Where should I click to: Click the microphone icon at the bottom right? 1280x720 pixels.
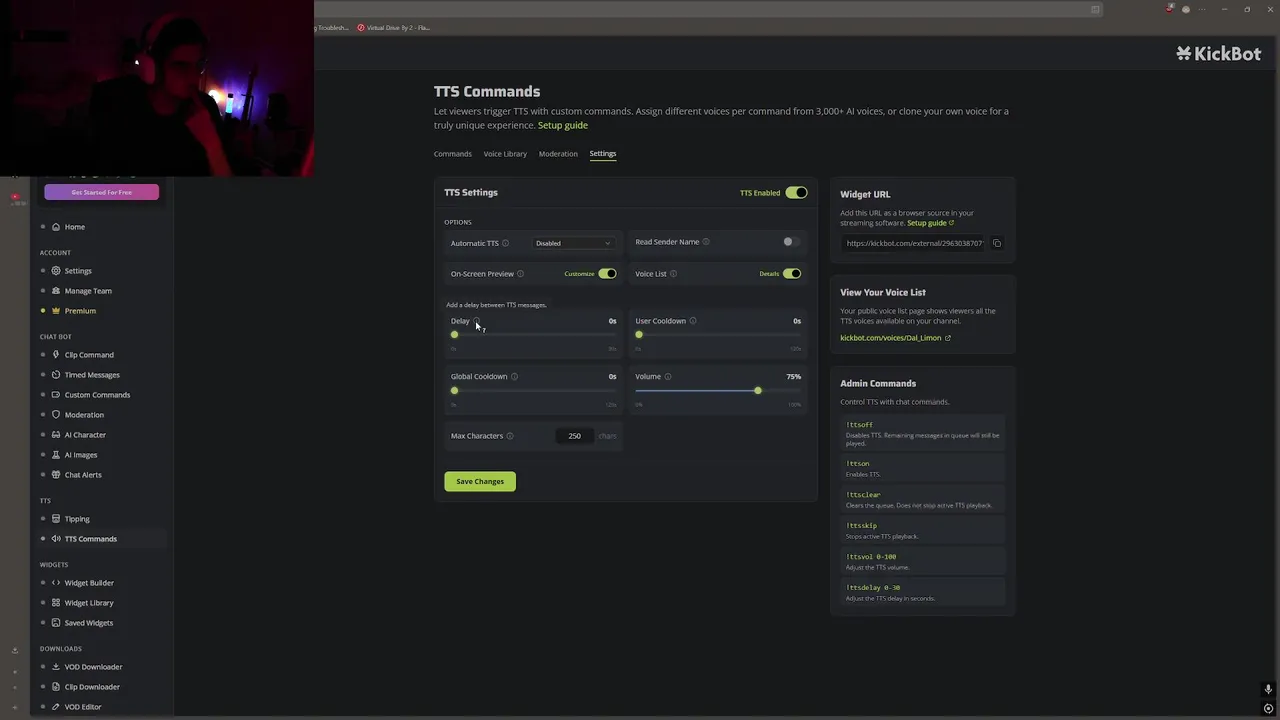point(1268,690)
